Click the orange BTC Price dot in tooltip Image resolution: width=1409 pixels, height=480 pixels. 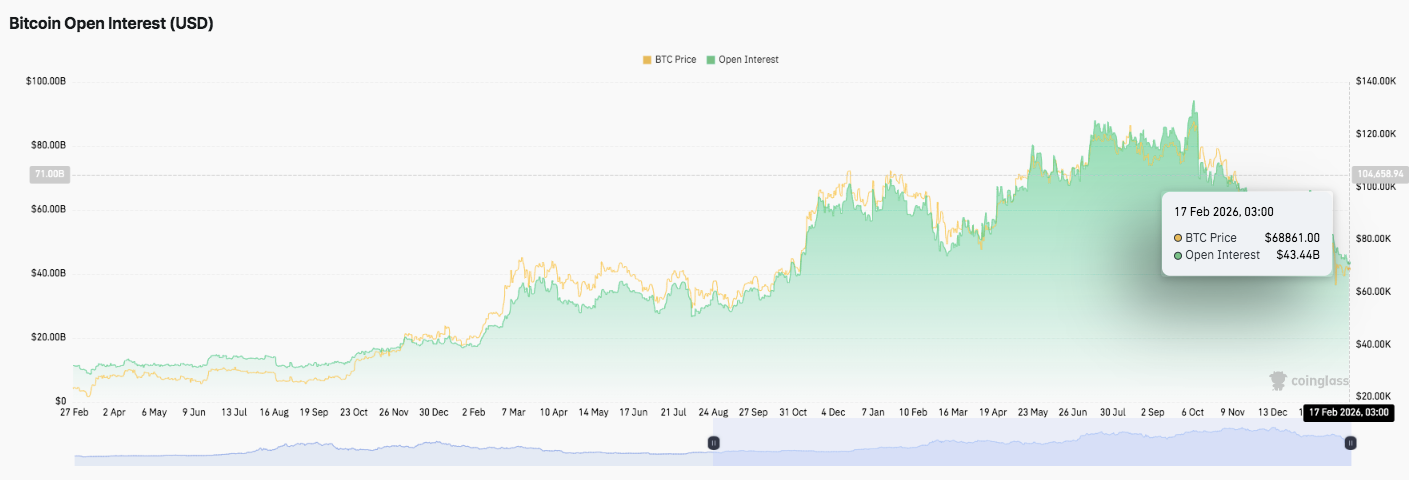tap(1178, 238)
